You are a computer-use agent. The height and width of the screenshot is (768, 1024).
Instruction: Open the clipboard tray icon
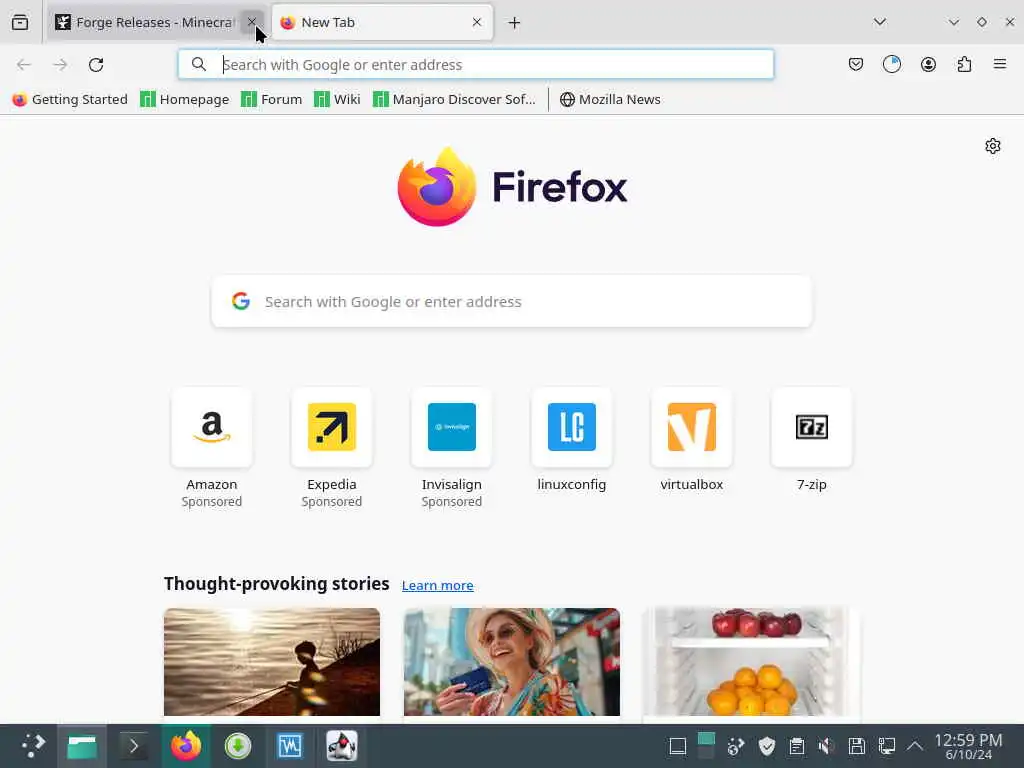796,746
